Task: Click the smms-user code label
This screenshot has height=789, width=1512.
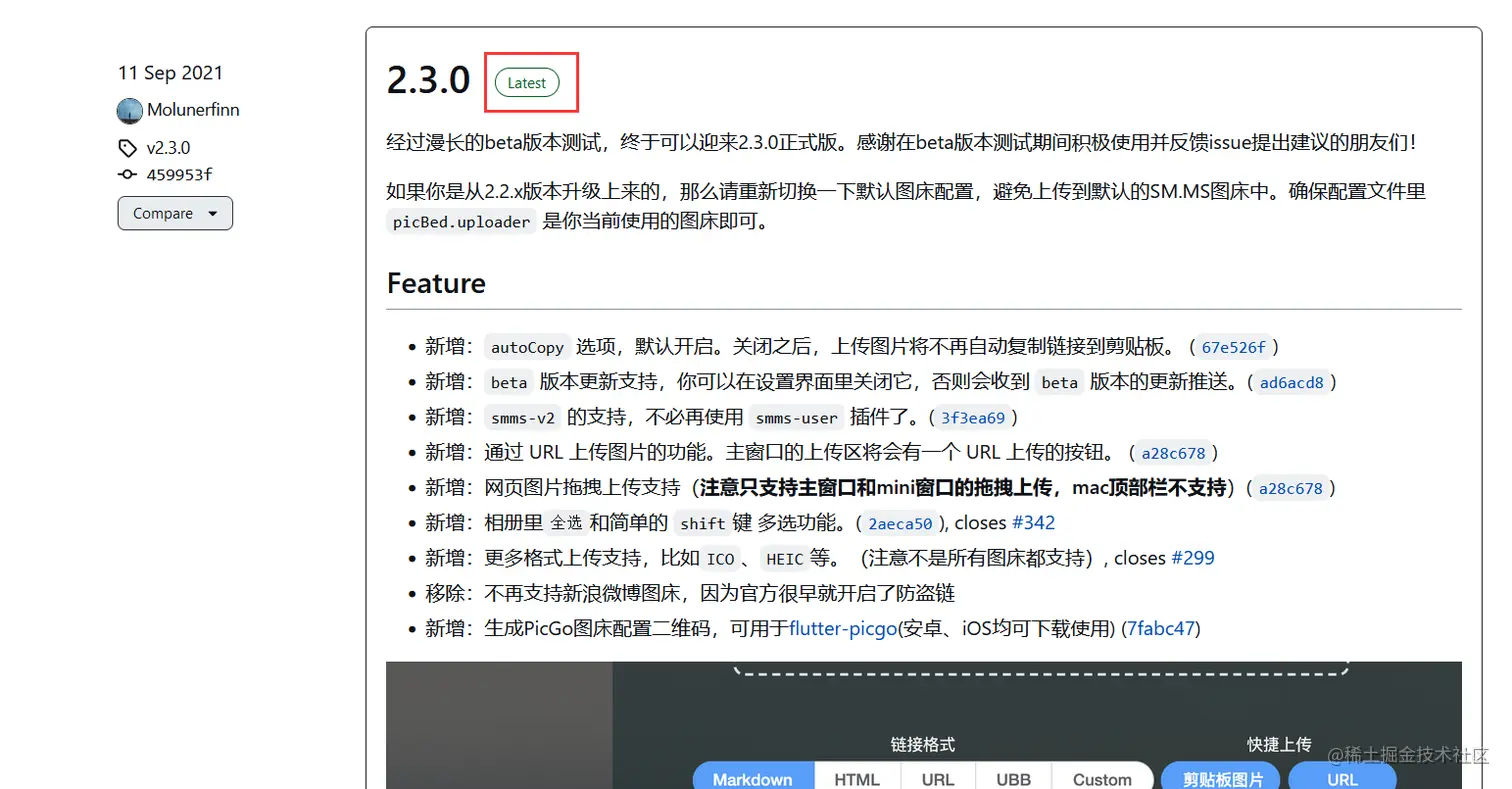Action: pos(798,417)
